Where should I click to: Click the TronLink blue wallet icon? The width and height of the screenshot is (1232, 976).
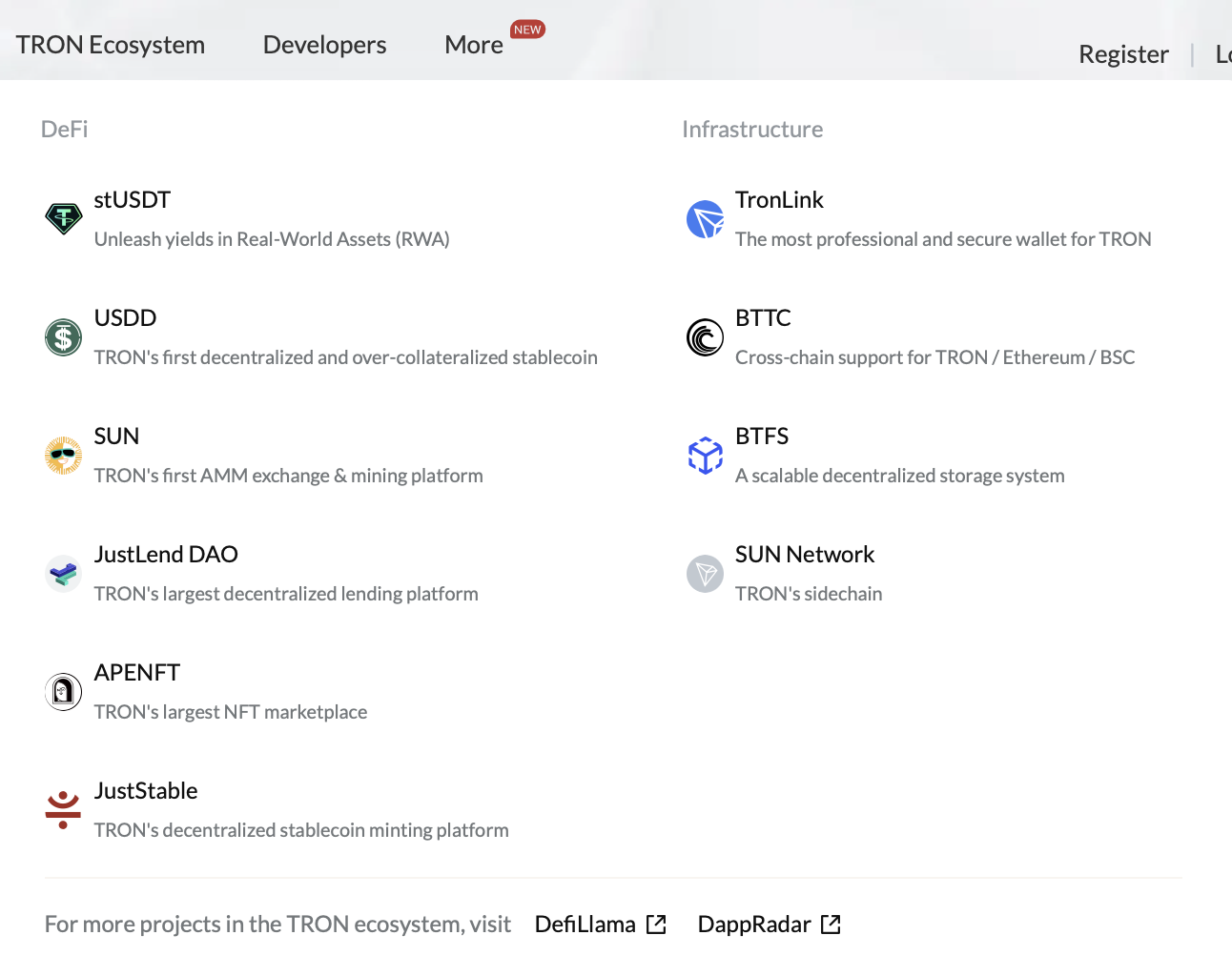coord(705,219)
